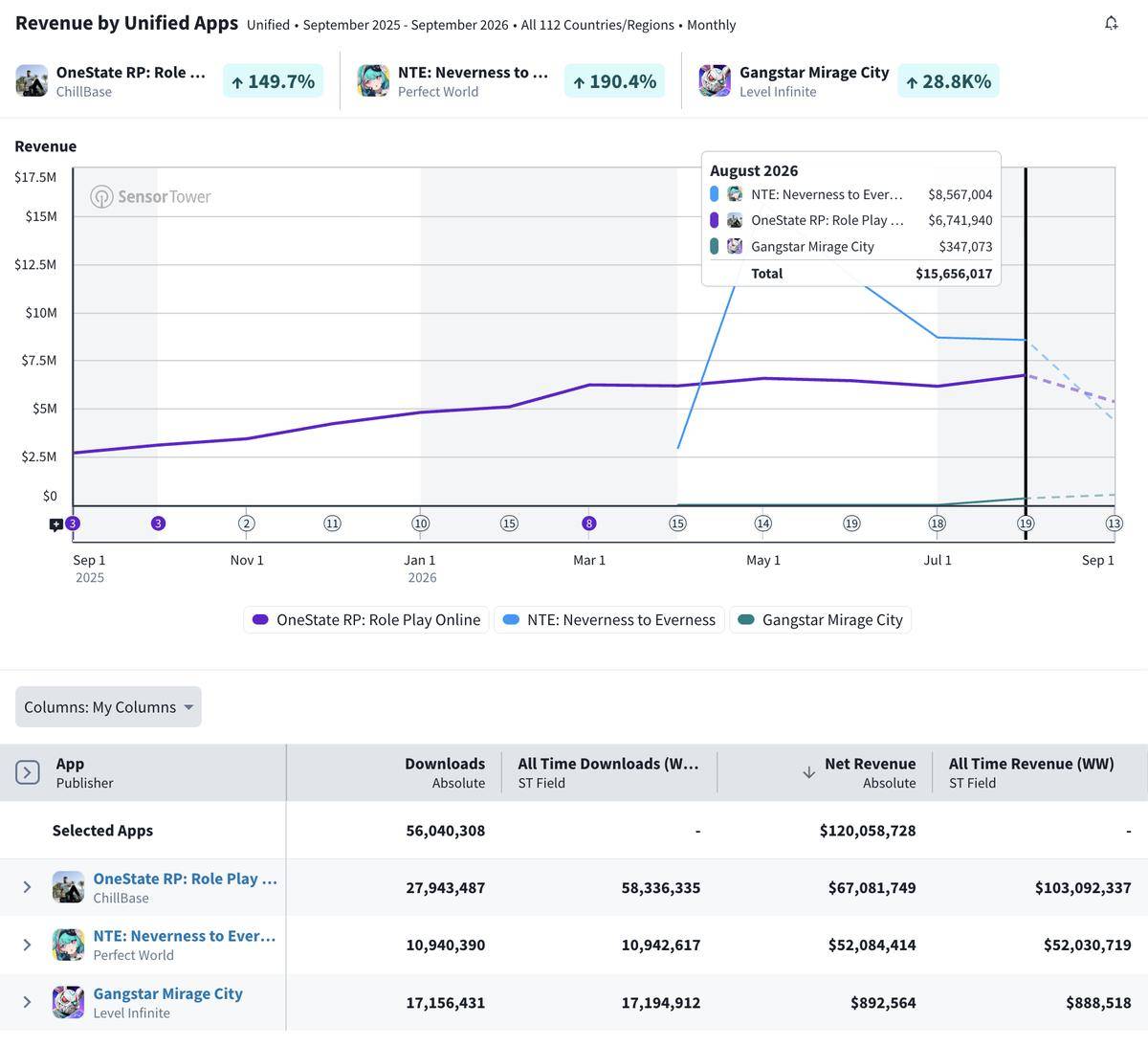Click total net revenue $120,058,728
The image size is (1148, 1046).
868,831
